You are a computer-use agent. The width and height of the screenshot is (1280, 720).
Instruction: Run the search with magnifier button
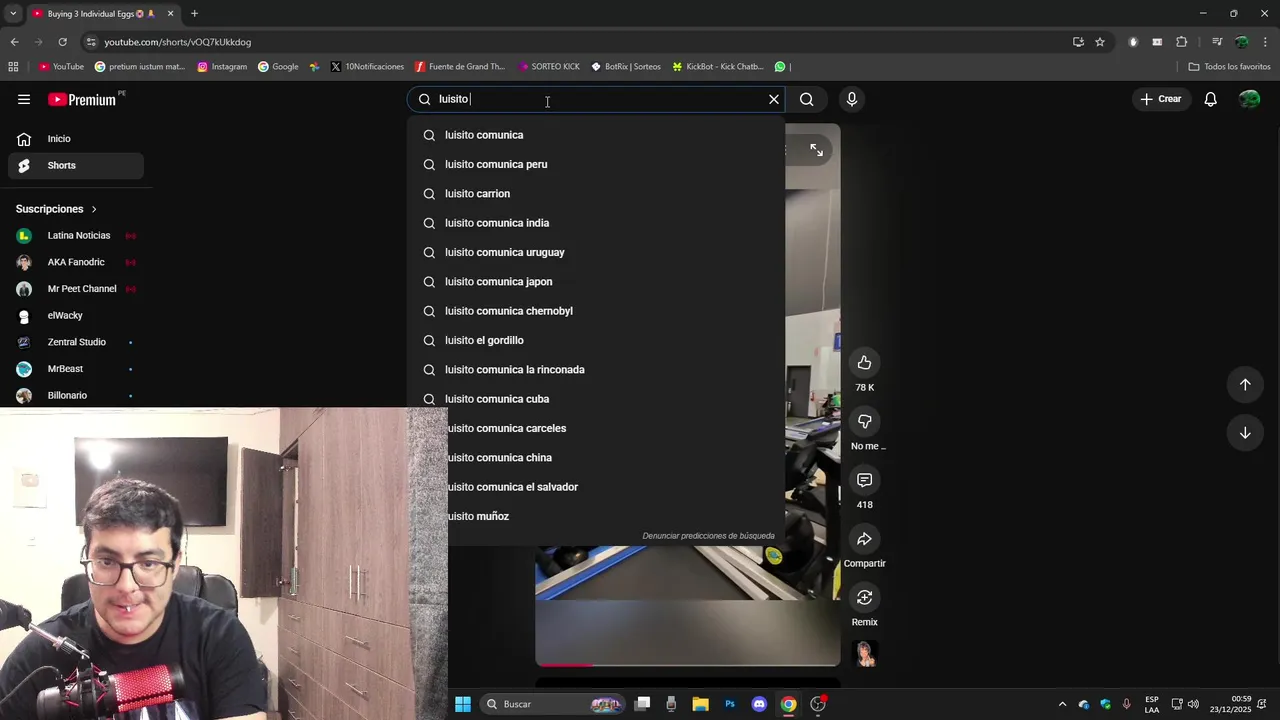point(807,99)
